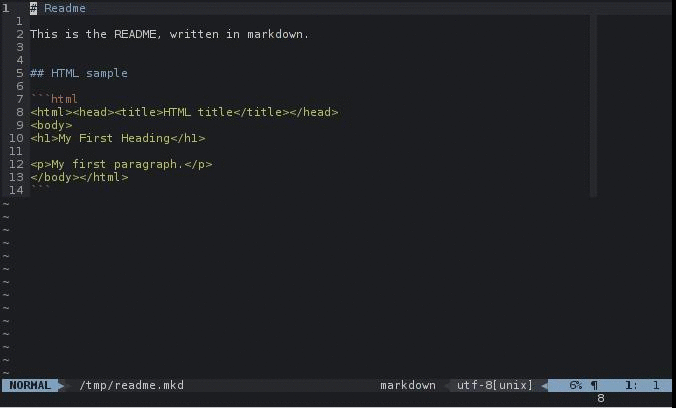676x408 pixels.
Task: Place cursor on 'This is the README' line
Action: [169, 34]
